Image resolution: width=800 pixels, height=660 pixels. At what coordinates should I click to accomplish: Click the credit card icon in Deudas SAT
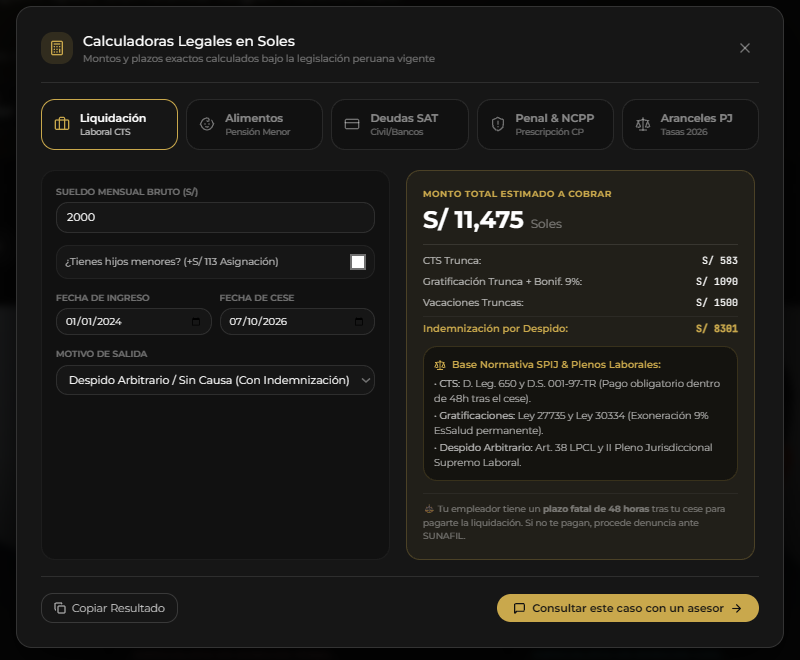click(x=352, y=124)
